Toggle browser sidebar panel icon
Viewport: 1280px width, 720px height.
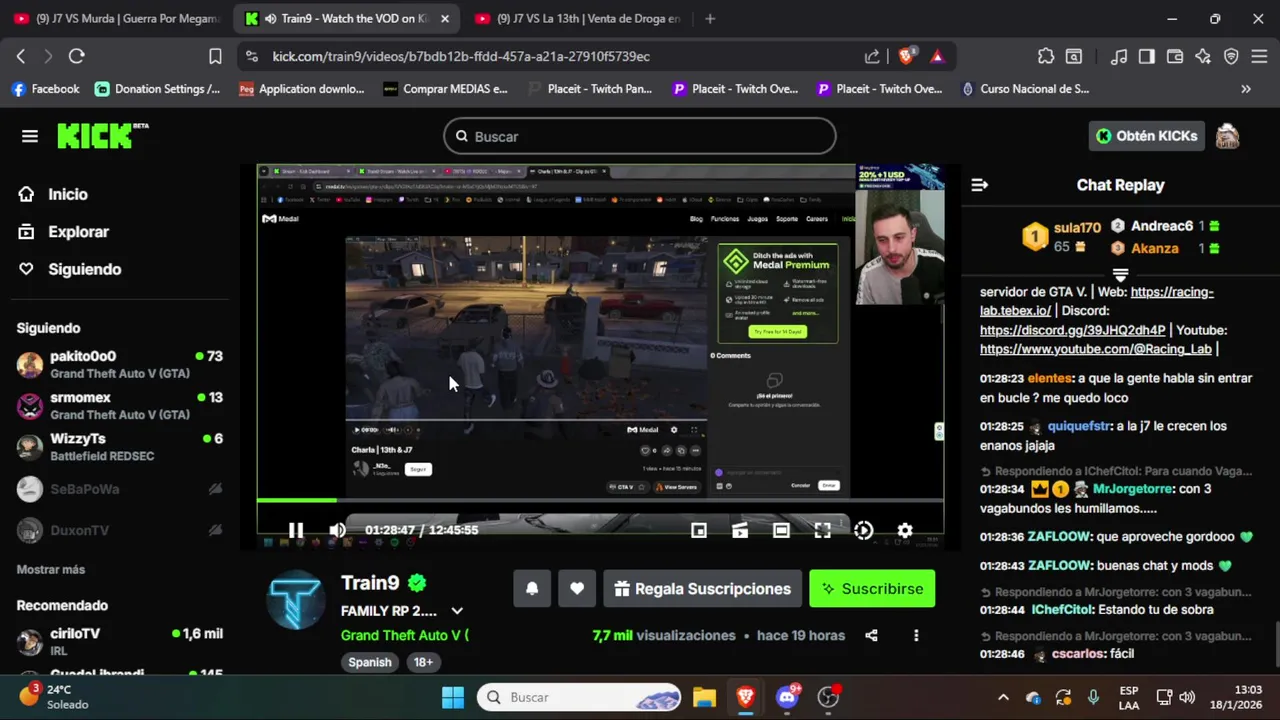coord(1147,56)
